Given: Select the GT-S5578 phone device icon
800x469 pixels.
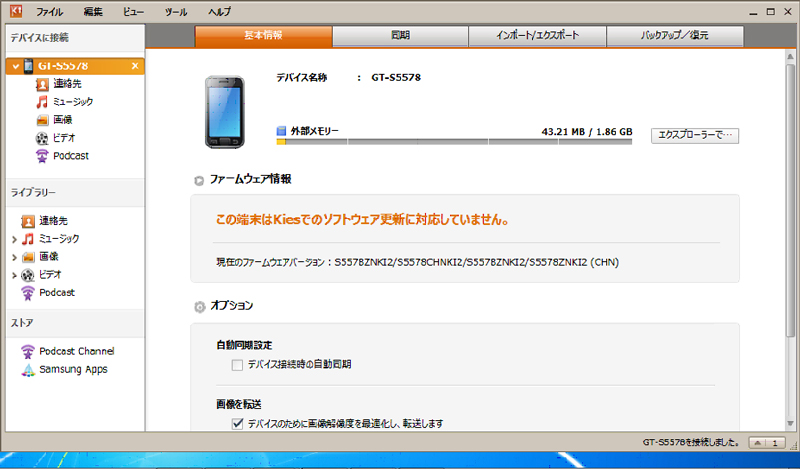Looking at the screenshot, I should click(29, 66).
